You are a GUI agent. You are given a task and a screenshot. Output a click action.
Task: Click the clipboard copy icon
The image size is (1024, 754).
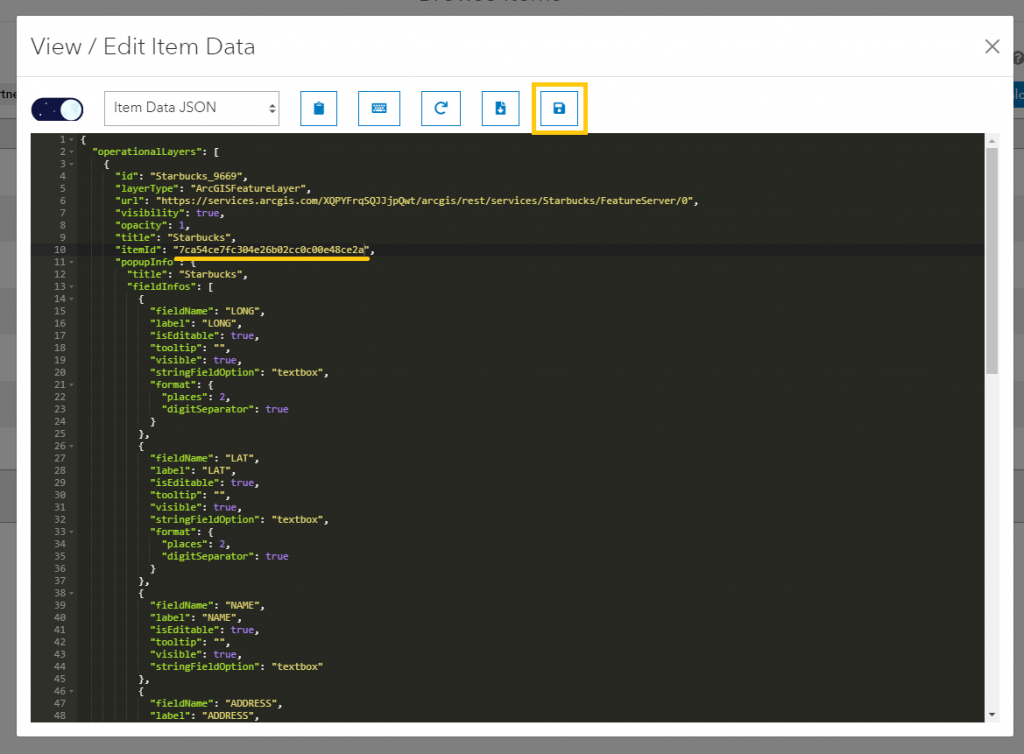click(x=319, y=108)
